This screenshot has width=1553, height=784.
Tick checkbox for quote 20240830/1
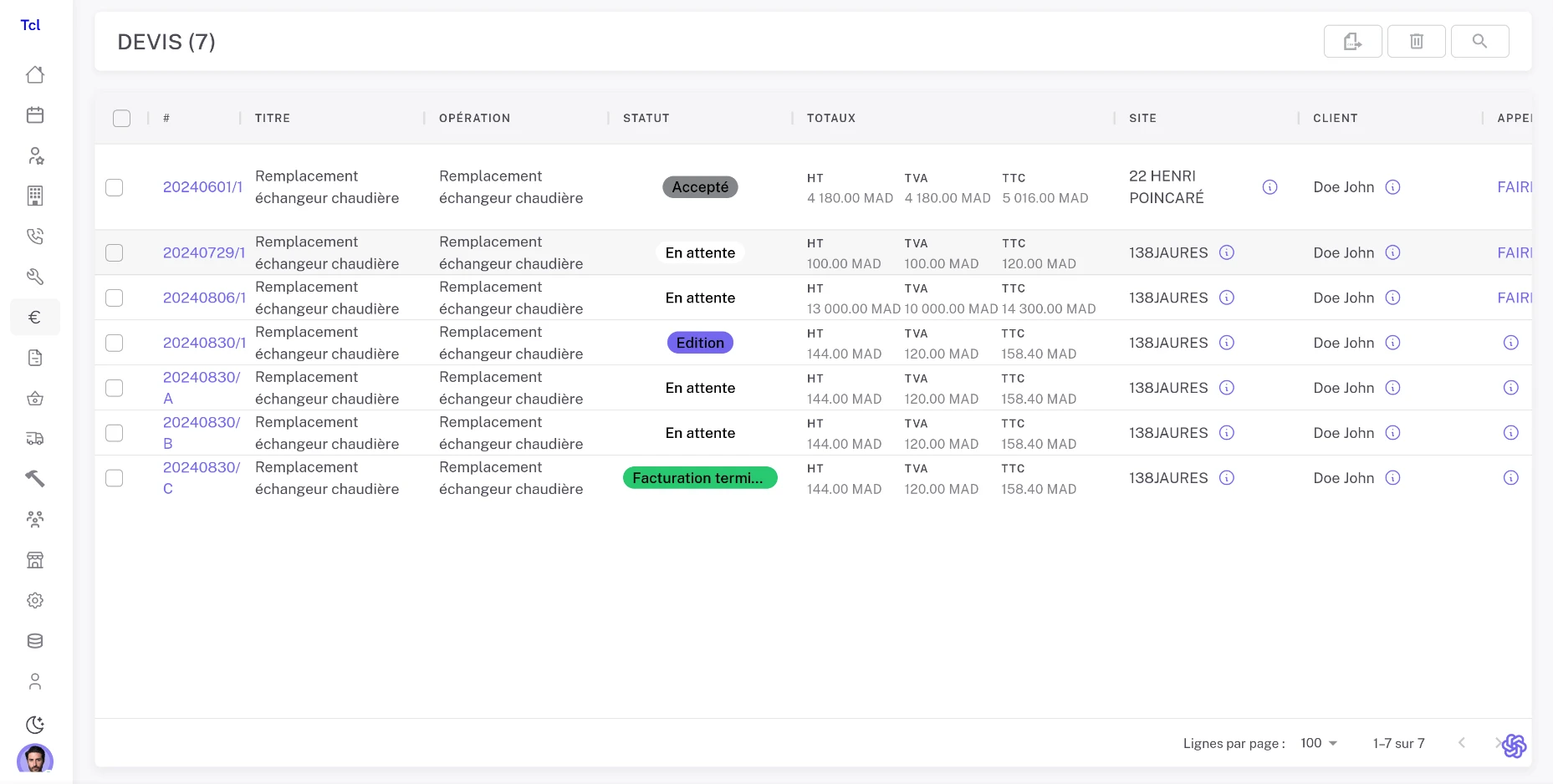tap(115, 343)
